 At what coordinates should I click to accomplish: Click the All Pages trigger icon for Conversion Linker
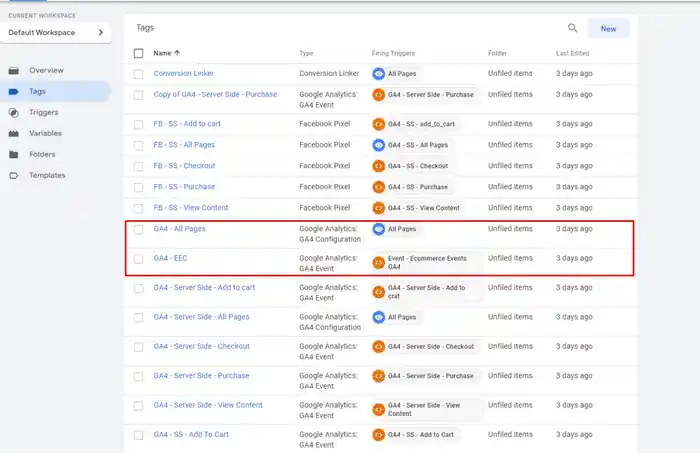coord(379,74)
